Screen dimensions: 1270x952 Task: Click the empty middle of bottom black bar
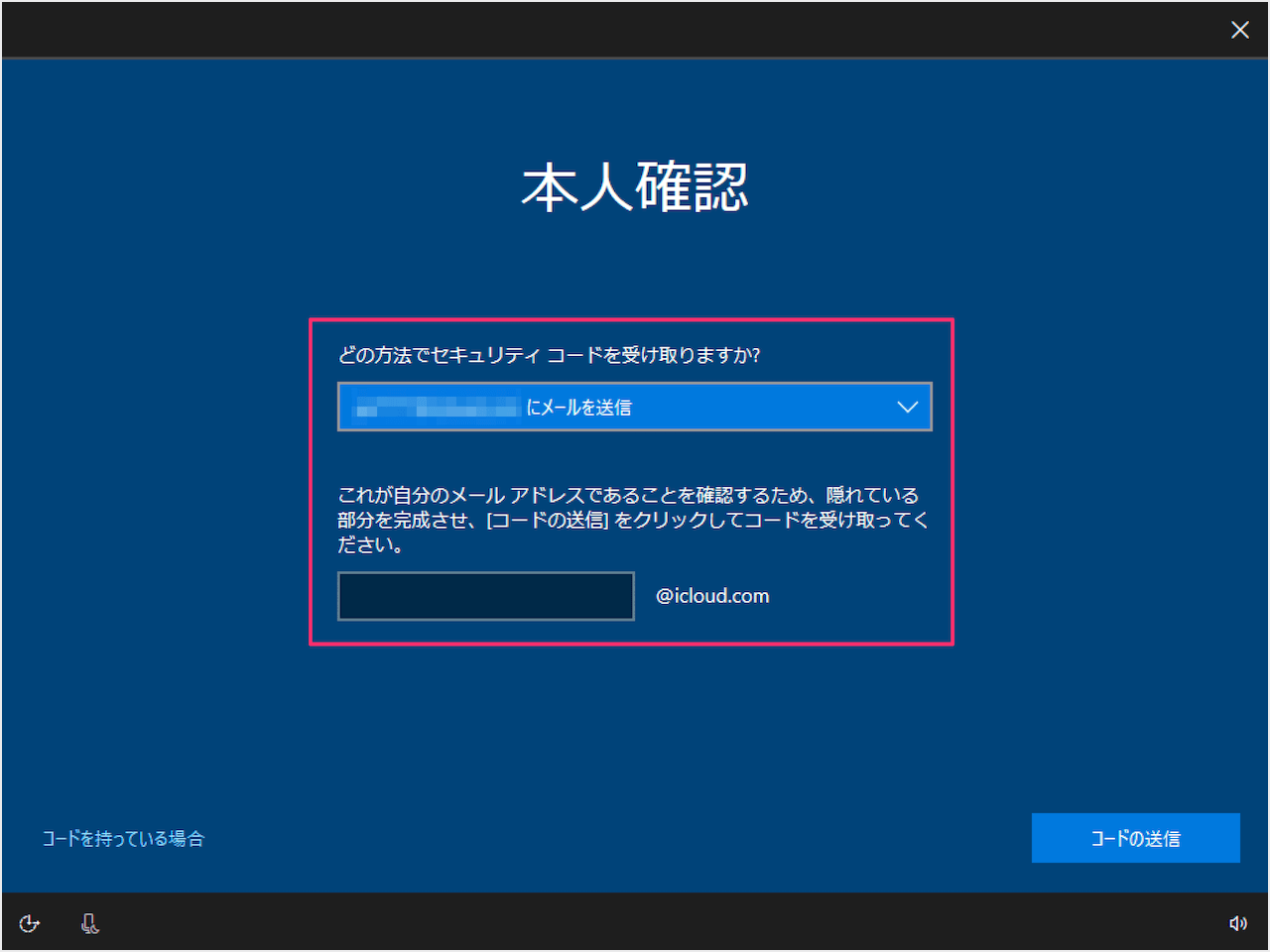click(x=635, y=923)
